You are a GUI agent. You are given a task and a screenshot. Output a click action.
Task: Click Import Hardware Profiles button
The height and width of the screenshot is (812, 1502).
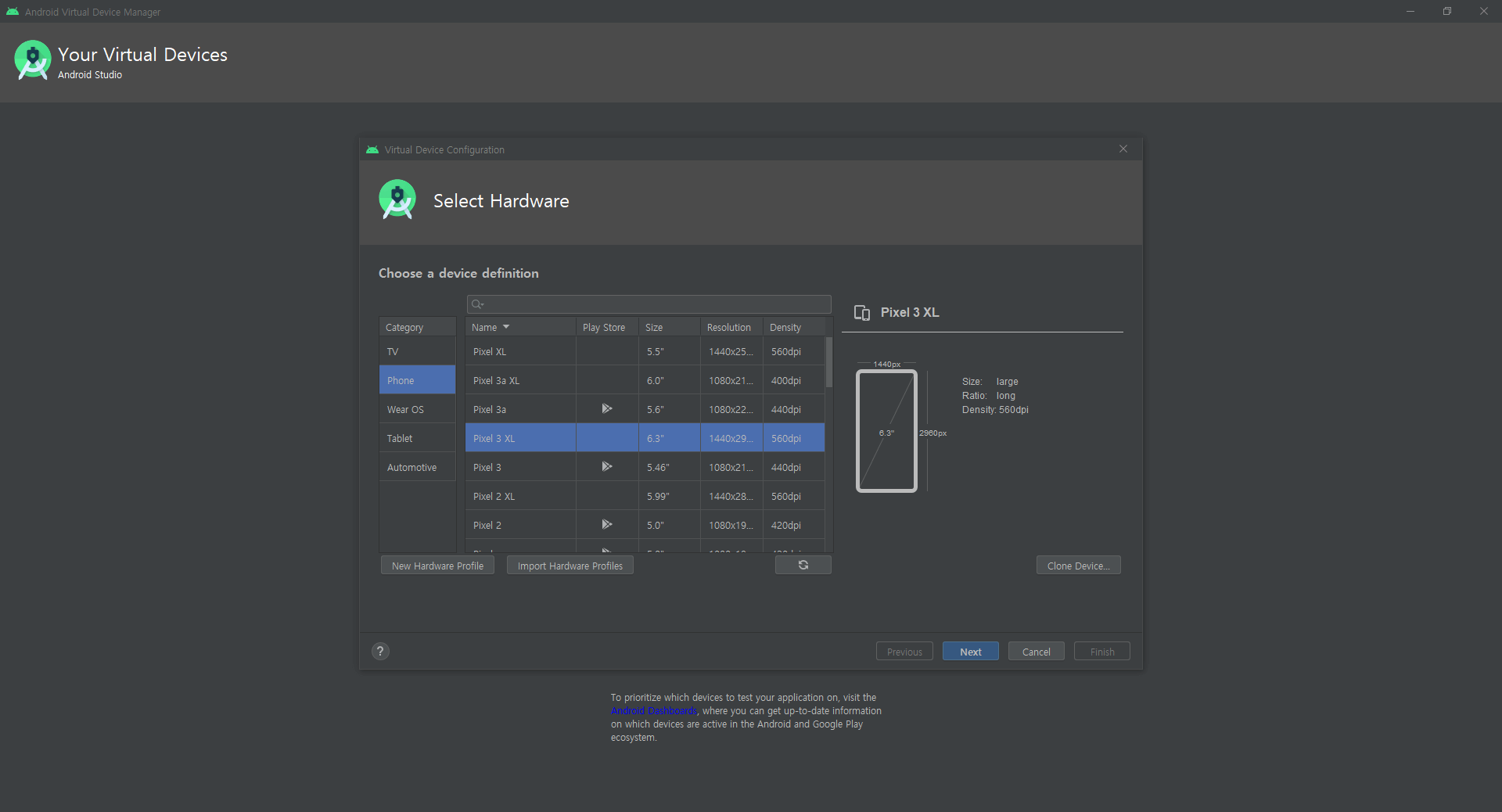[570, 566]
